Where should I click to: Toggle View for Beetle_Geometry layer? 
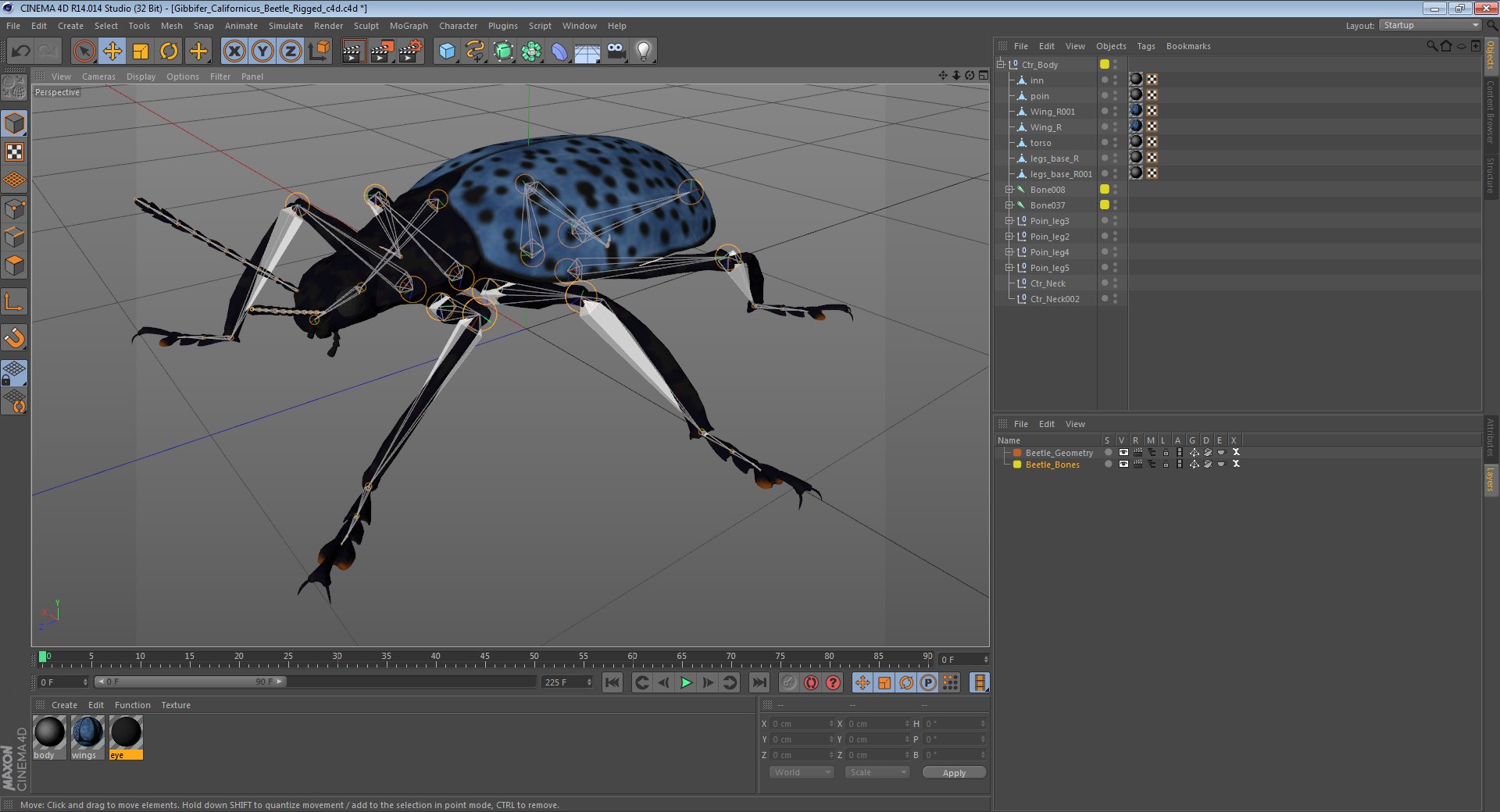click(1123, 452)
